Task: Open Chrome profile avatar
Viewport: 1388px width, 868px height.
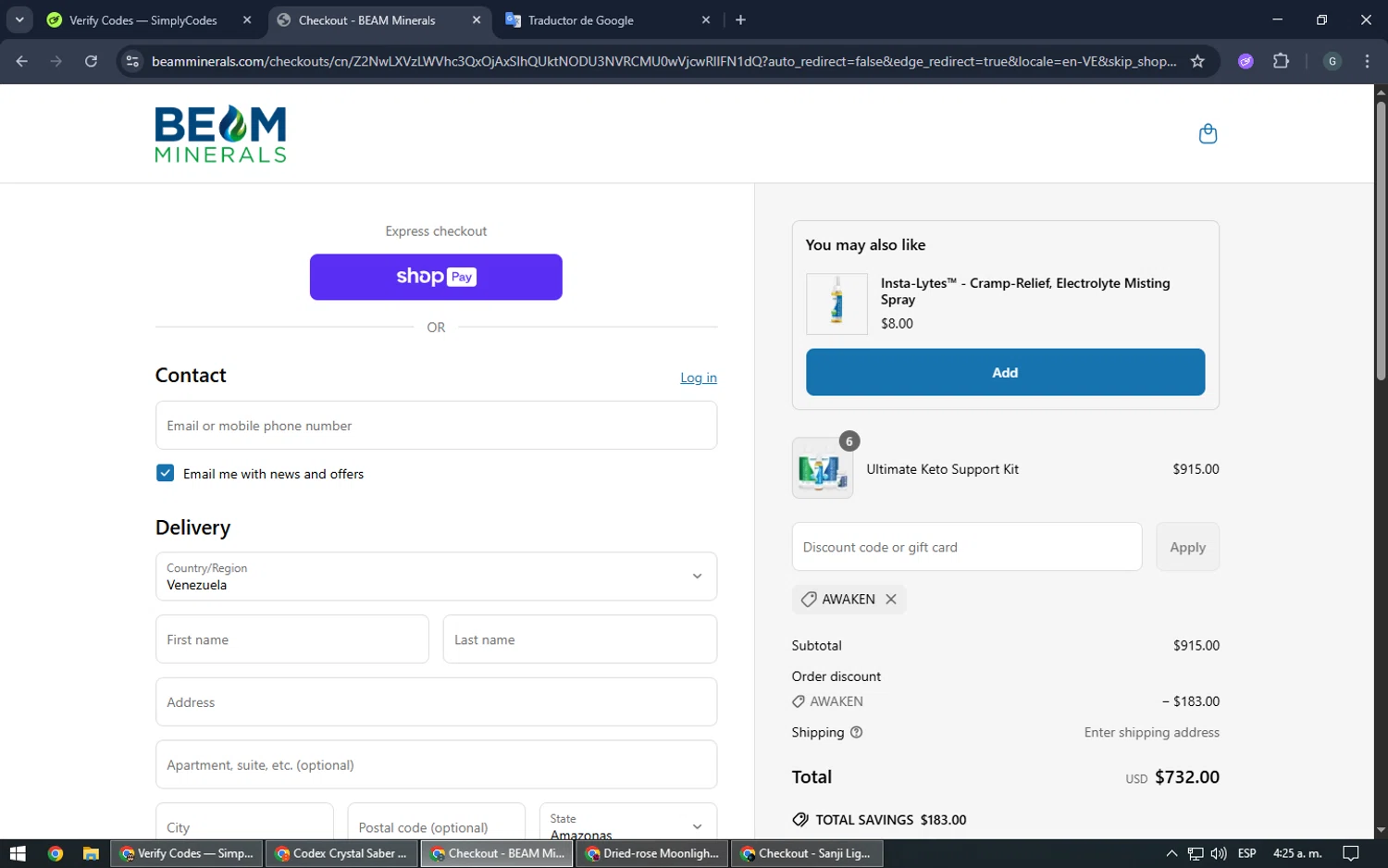Action: (1332, 61)
